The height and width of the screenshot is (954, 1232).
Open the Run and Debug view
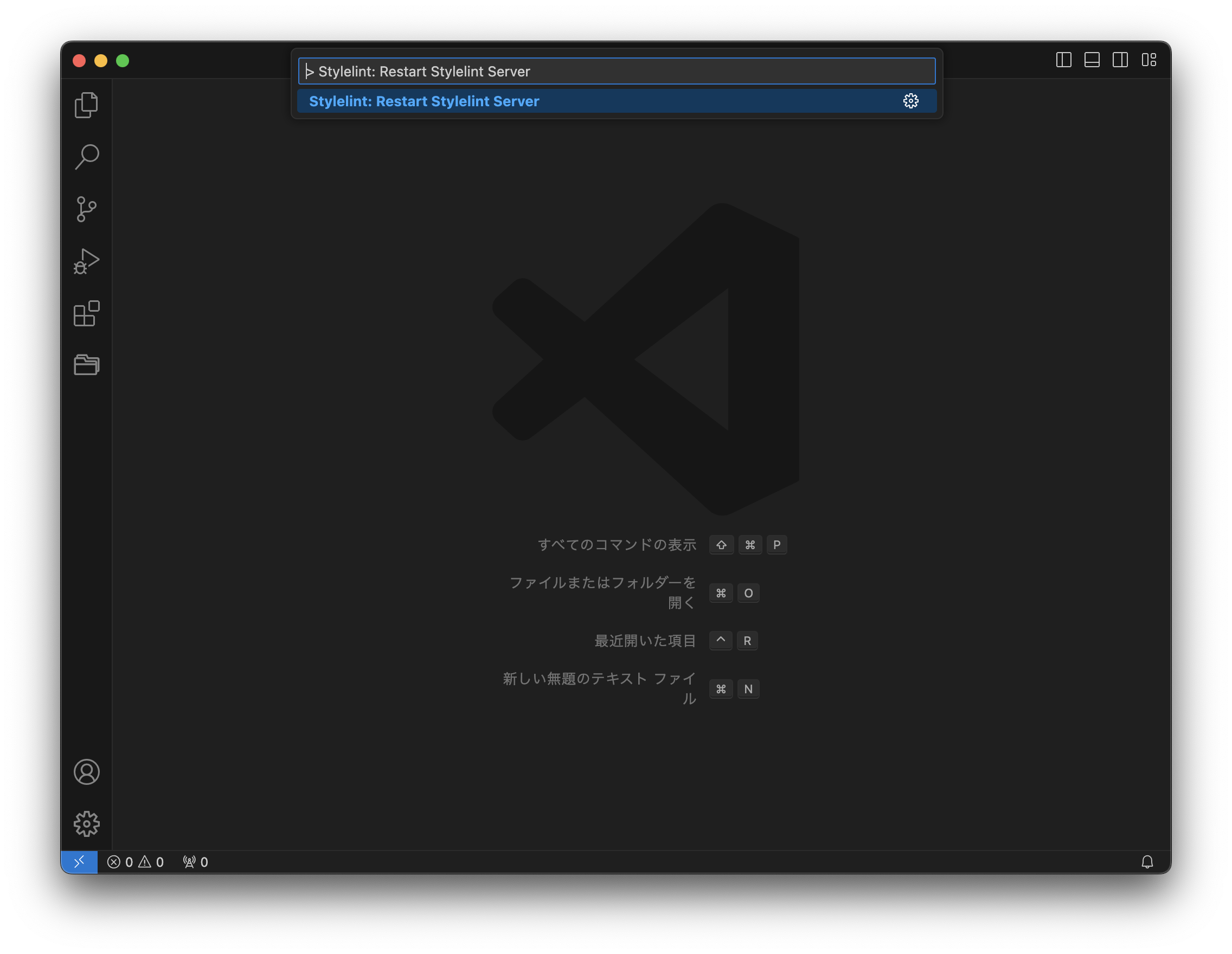tap(86, 261)
